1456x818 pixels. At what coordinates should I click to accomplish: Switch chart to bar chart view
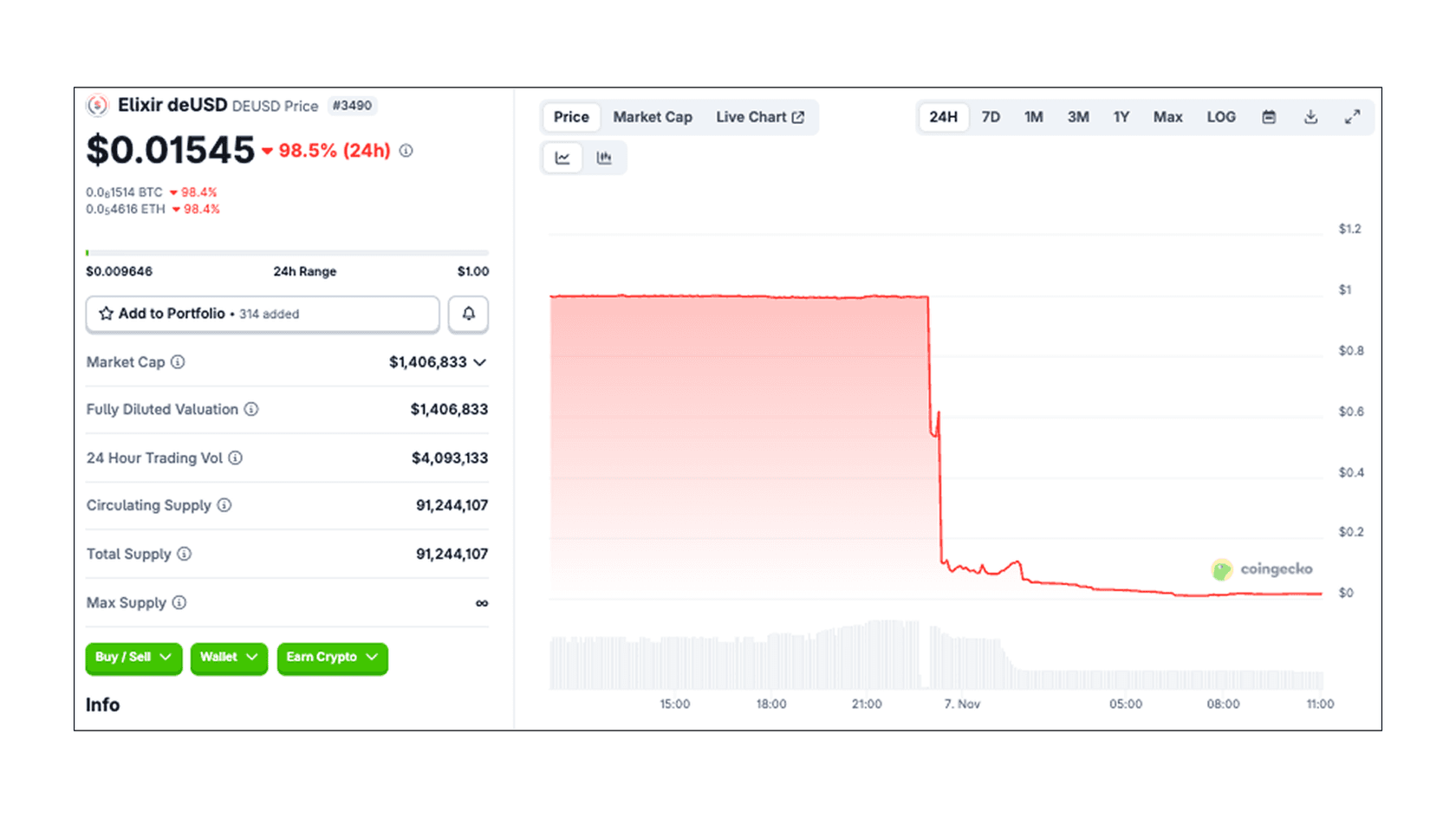coord(604,157)
